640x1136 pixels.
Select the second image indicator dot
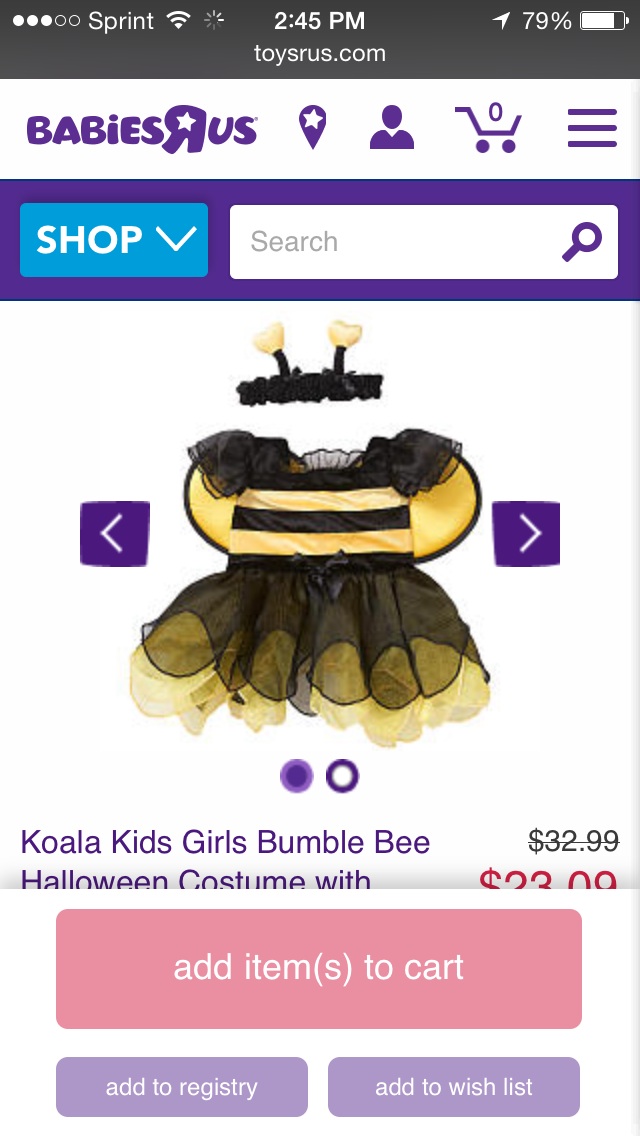click(342, 776)
